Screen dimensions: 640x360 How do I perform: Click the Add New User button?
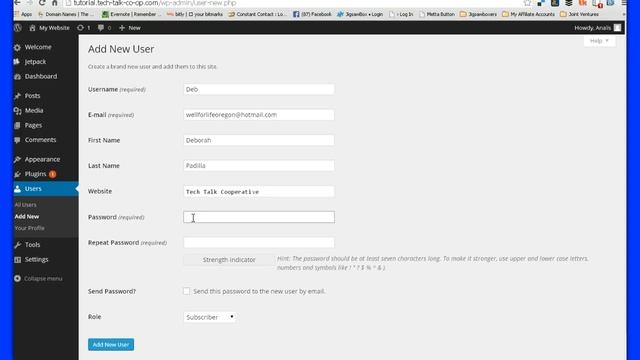tap(111, 344)
